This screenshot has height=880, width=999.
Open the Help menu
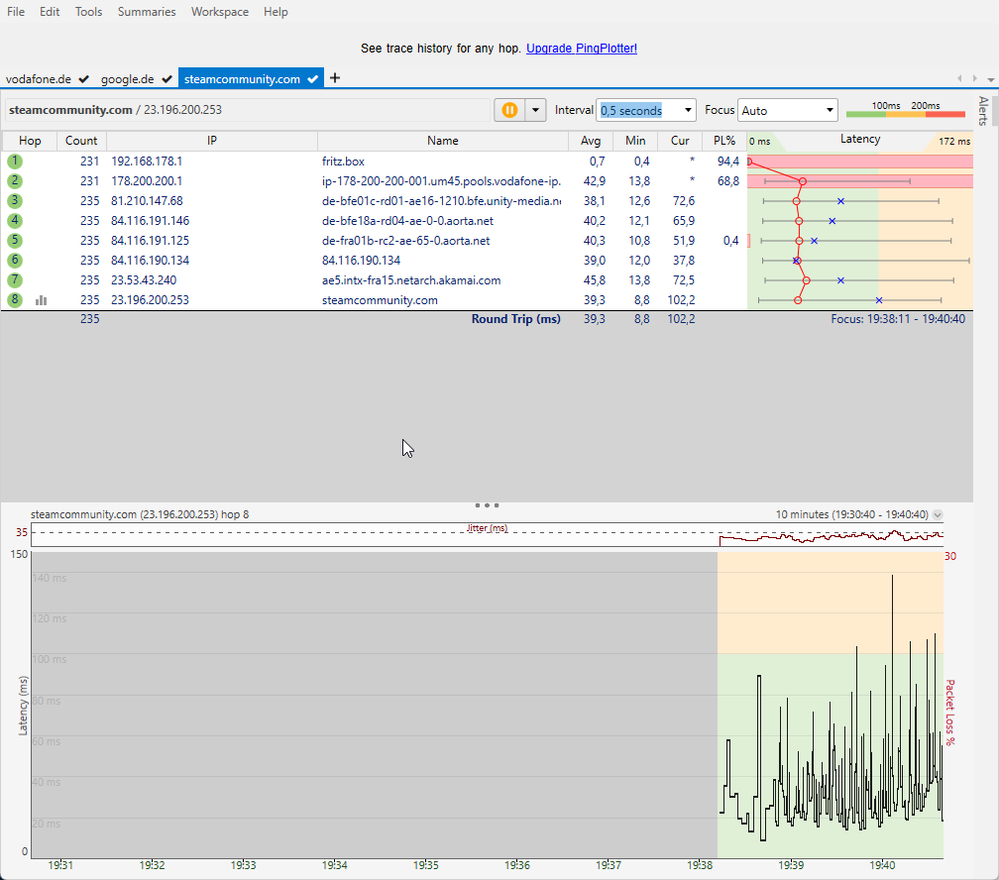[276, 11]
